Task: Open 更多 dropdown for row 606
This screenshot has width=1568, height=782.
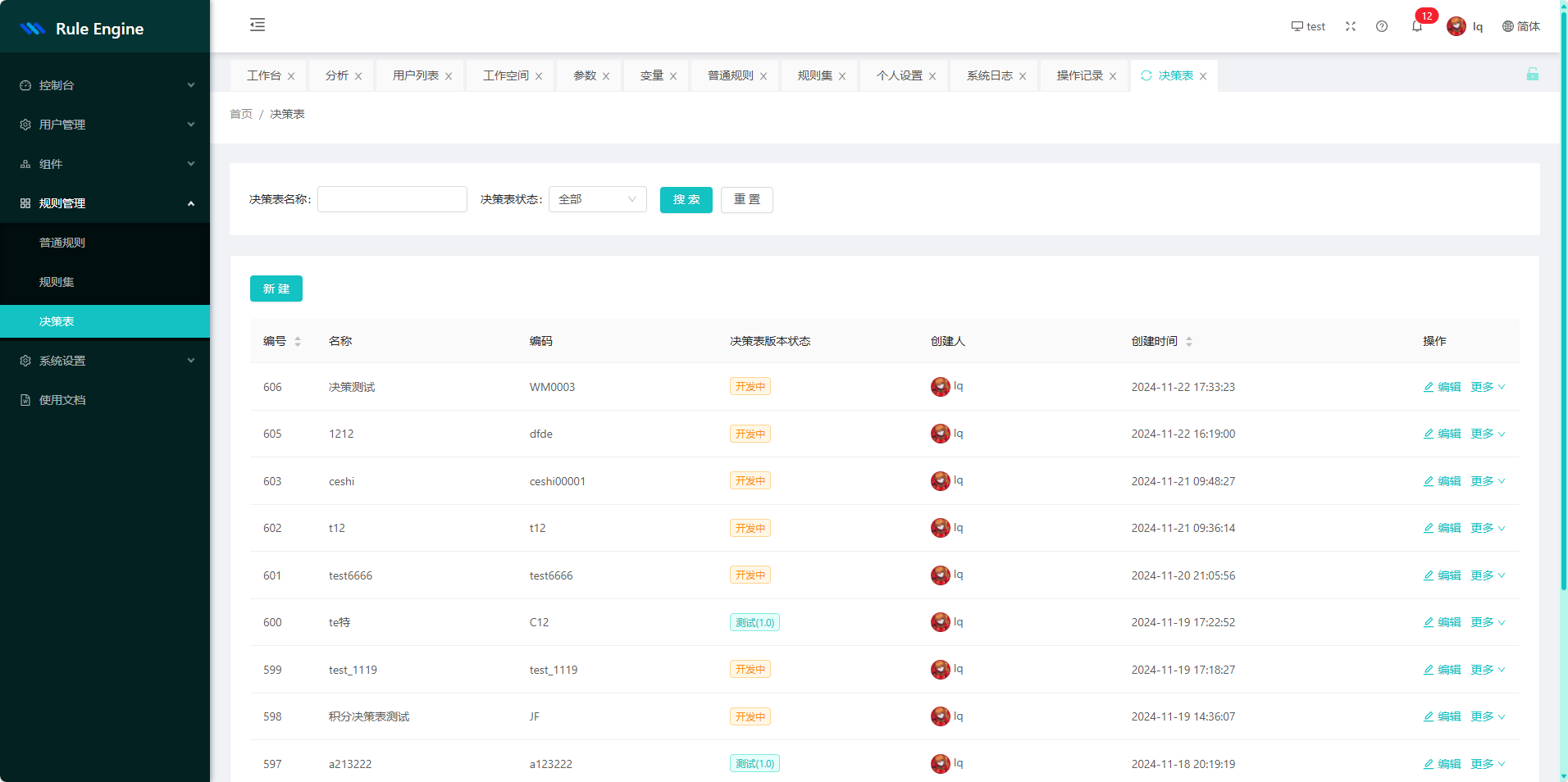Action: click(1487, 387)
